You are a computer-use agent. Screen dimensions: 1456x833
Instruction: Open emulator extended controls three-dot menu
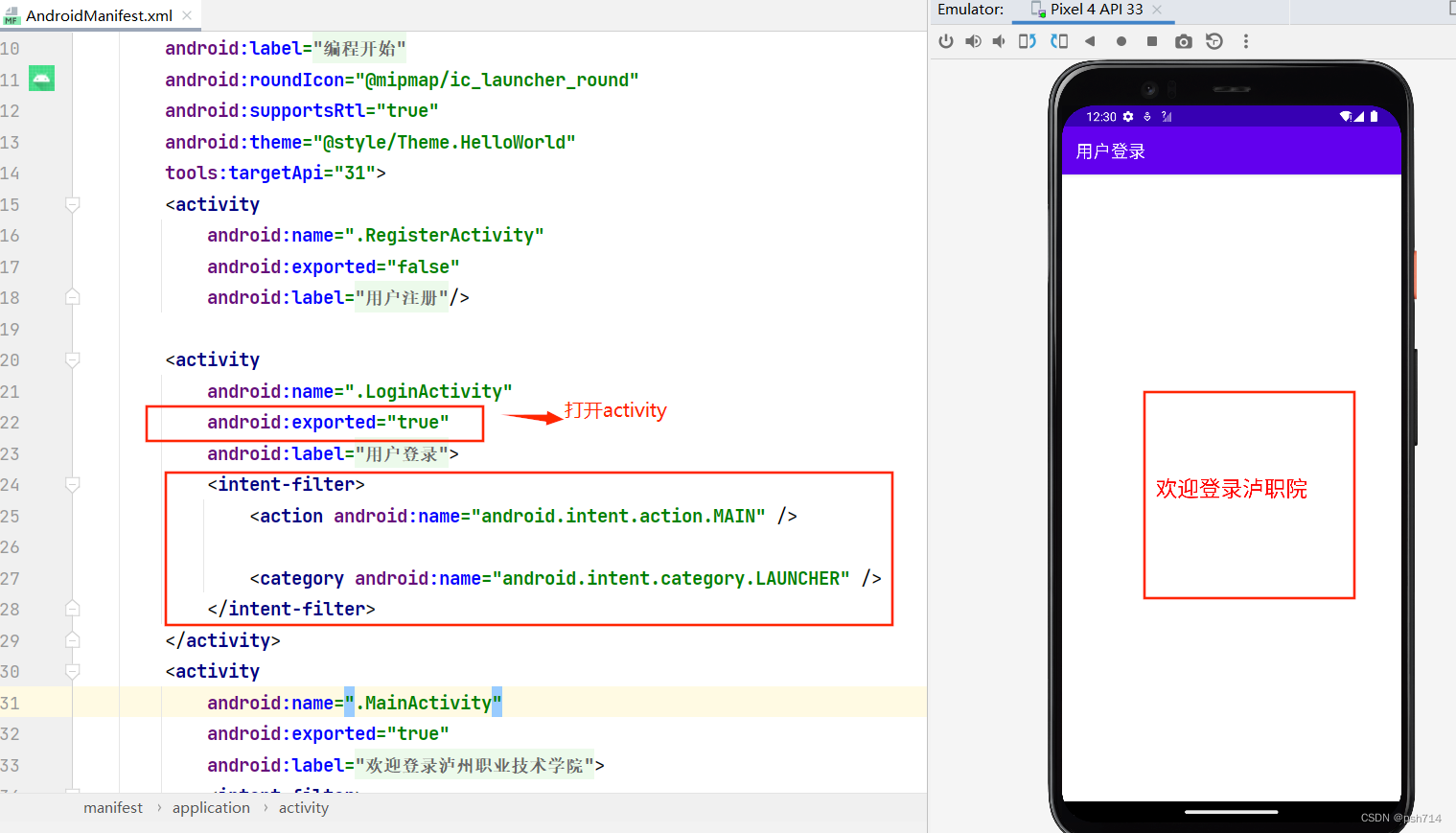(1246, 41)
